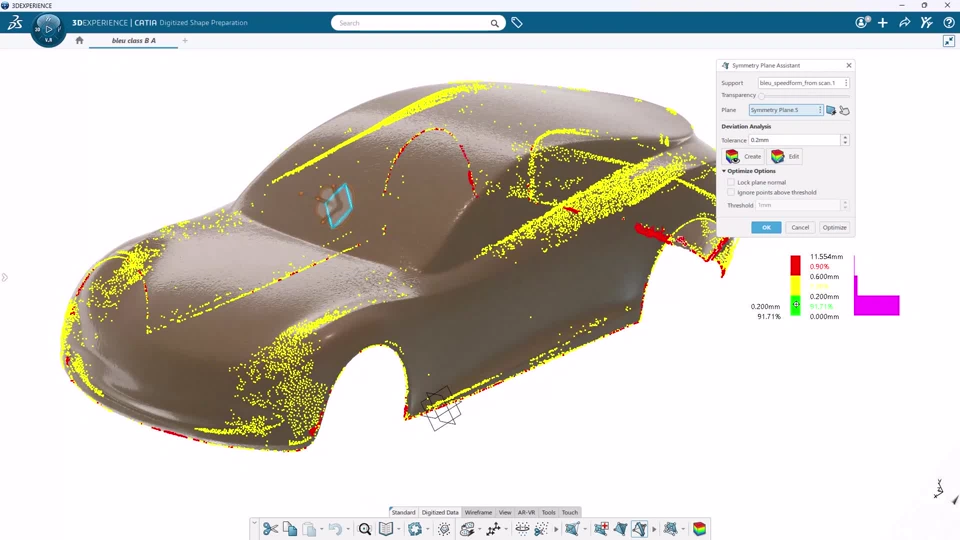Click the Transparency slider handle
960x540 pixels.
click(761, 96)
